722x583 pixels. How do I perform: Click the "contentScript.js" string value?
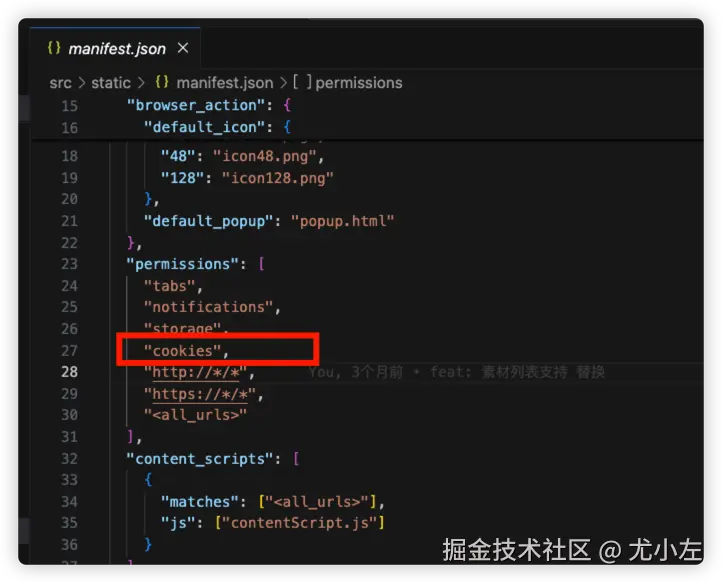(300, 523)
